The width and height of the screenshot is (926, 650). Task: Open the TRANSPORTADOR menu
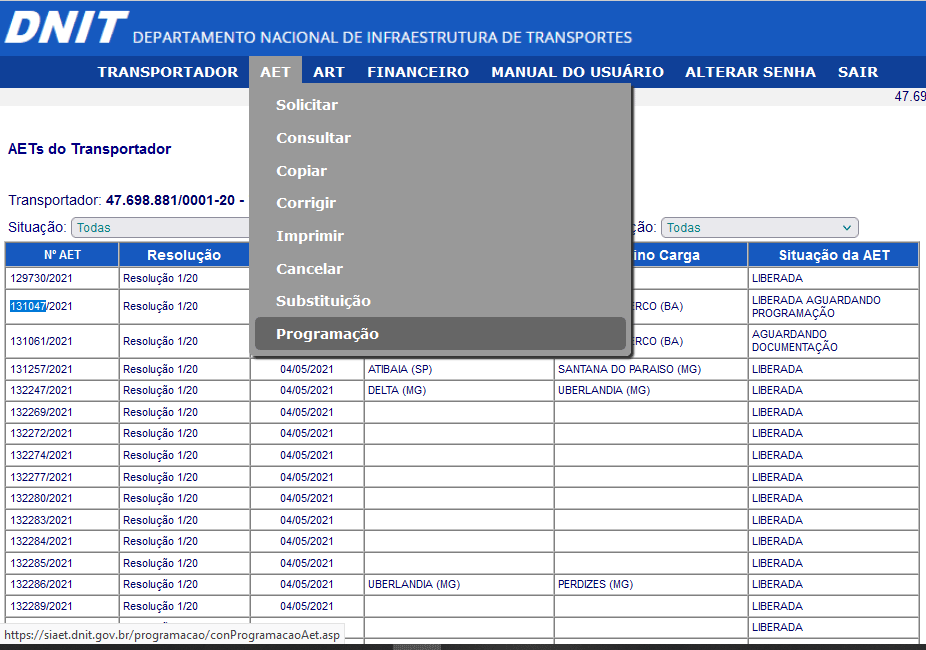point(168,72)
